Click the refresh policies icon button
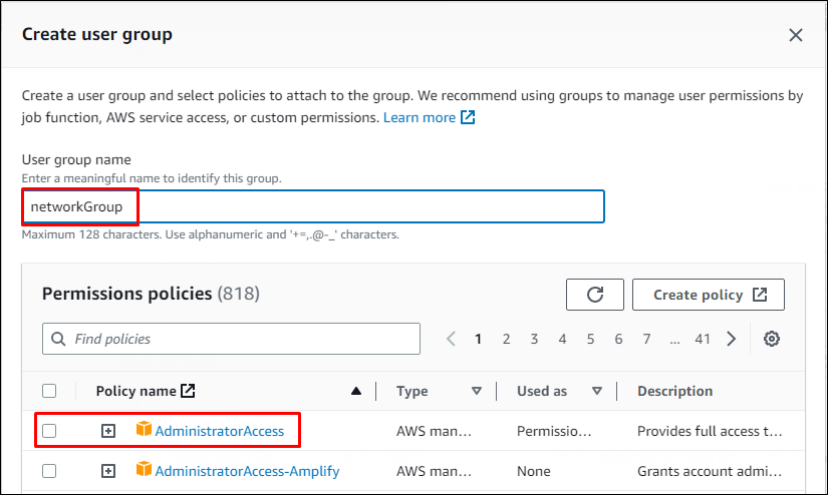Image resolution: width=828 pixels, height=495 pixels. 595,295
